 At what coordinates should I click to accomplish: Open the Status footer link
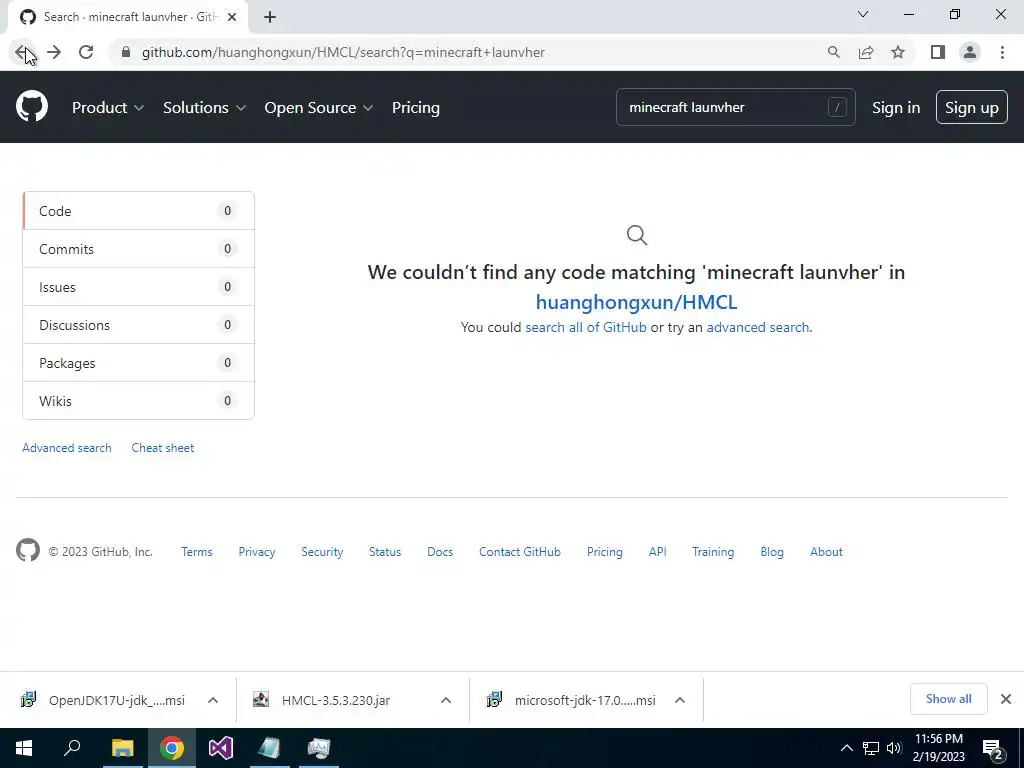385,552
